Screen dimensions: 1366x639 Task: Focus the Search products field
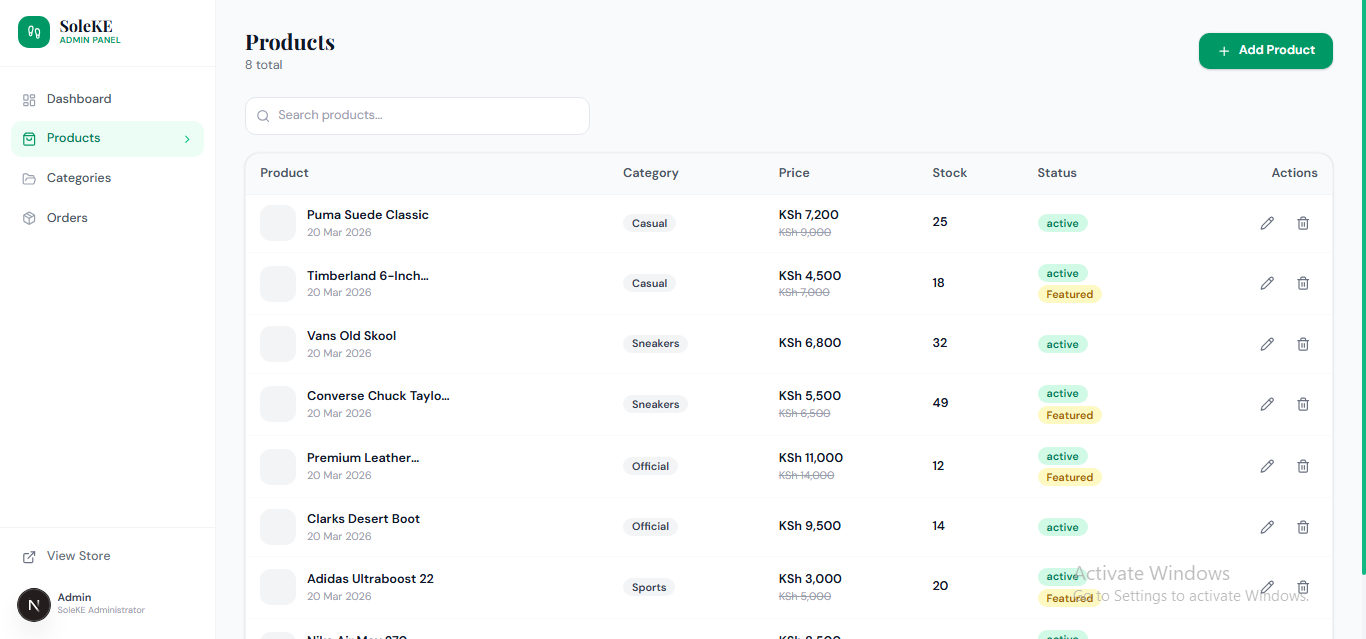click(x=417, y=116)
